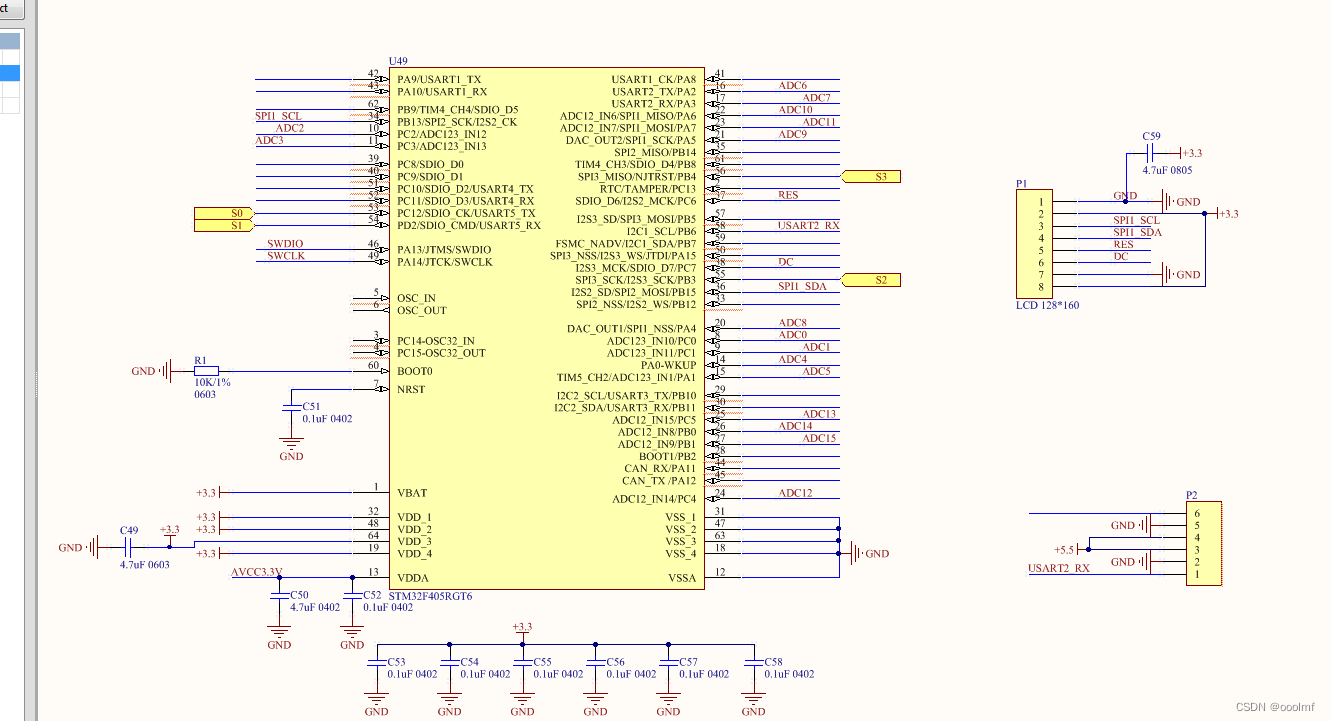
Task: Select capacitor C53 symbol
Action: 376,662
